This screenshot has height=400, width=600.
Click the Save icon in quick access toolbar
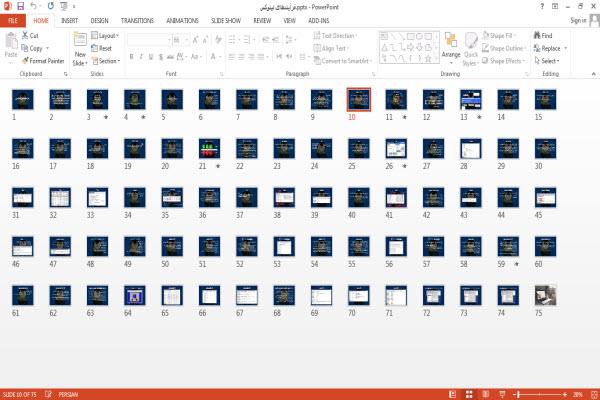(x=20, y=6)
